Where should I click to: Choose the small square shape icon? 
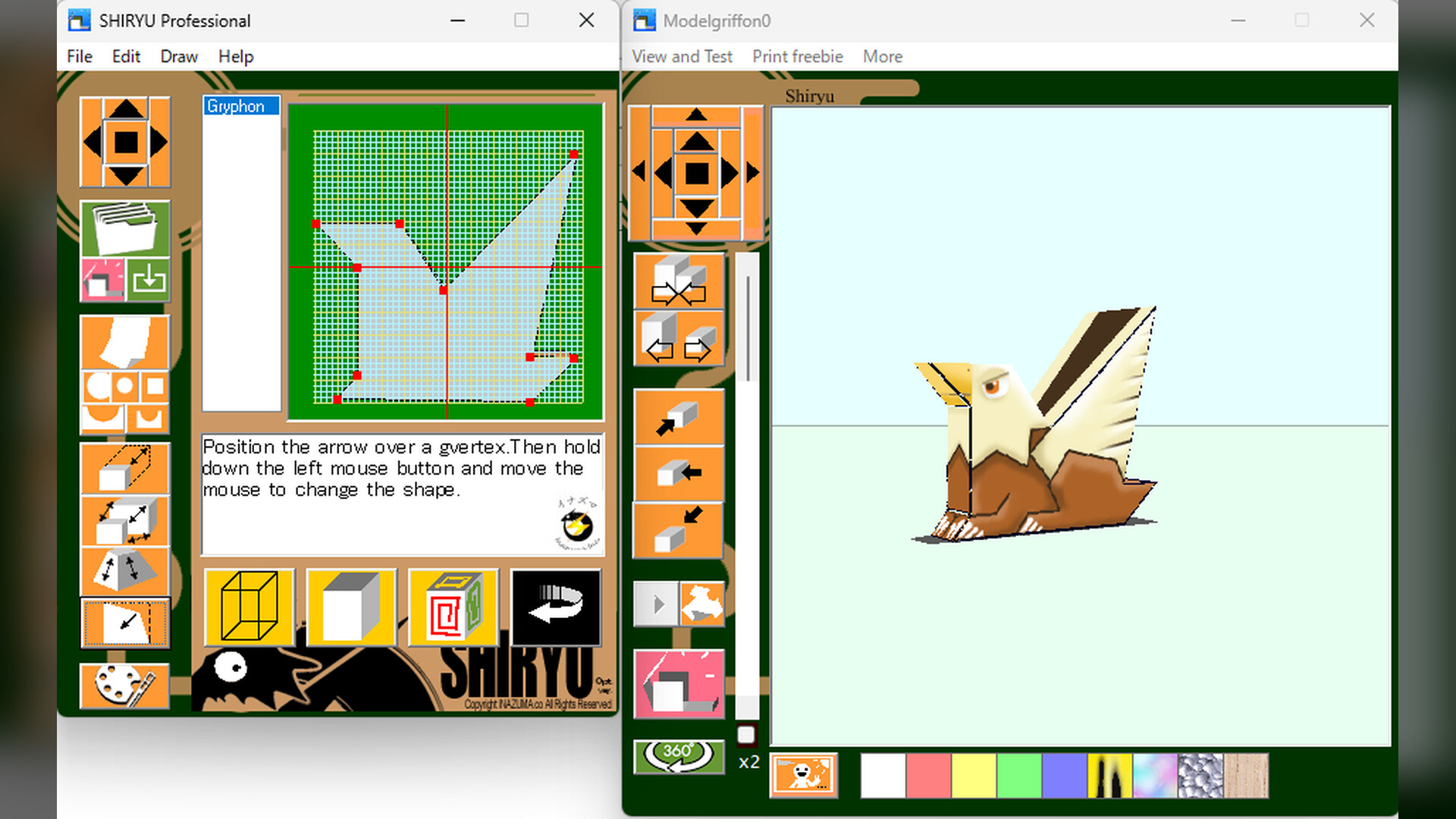tap(155, 387)
